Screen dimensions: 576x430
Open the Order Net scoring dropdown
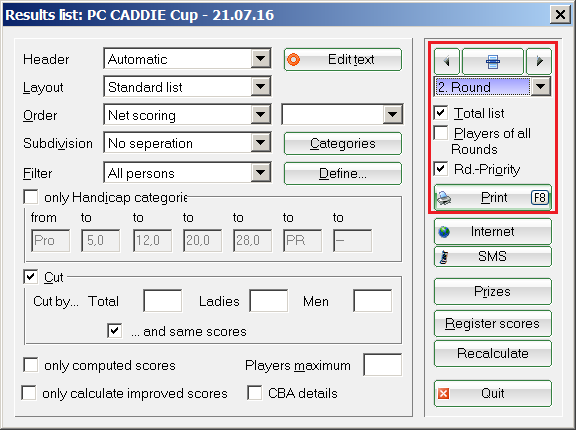point(261,115)
